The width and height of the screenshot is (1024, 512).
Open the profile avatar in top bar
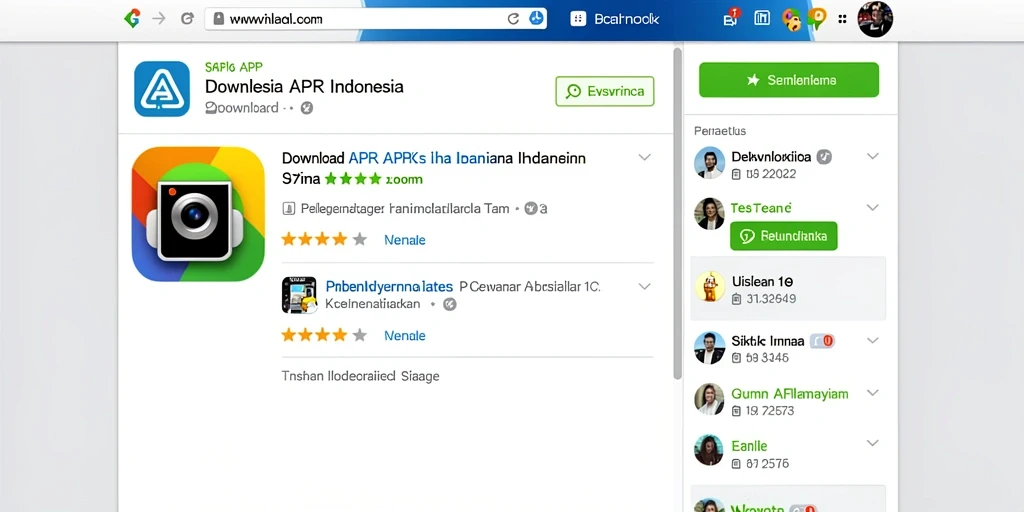click(x=875, y=19)
